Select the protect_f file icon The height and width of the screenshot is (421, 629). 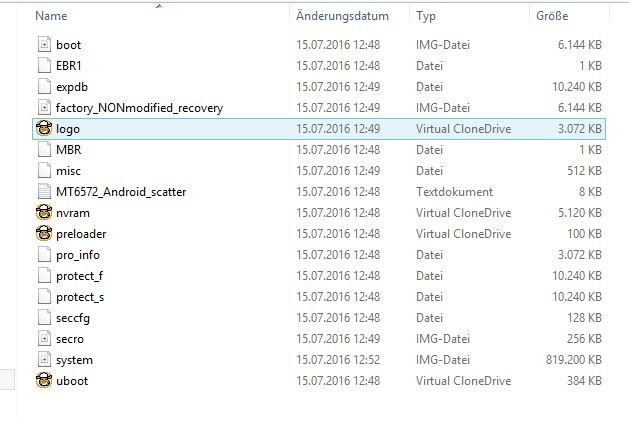44,276
